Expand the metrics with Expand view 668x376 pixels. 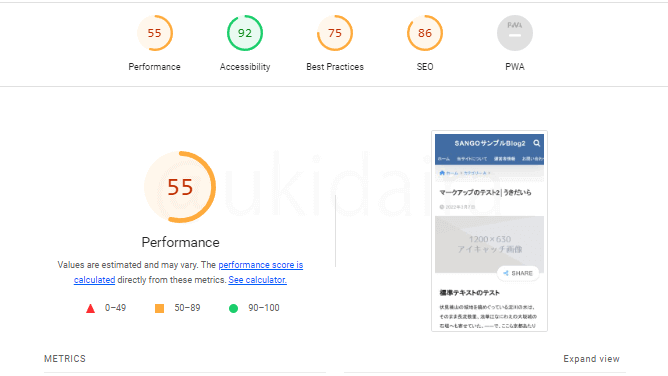[x=591, y=359]
